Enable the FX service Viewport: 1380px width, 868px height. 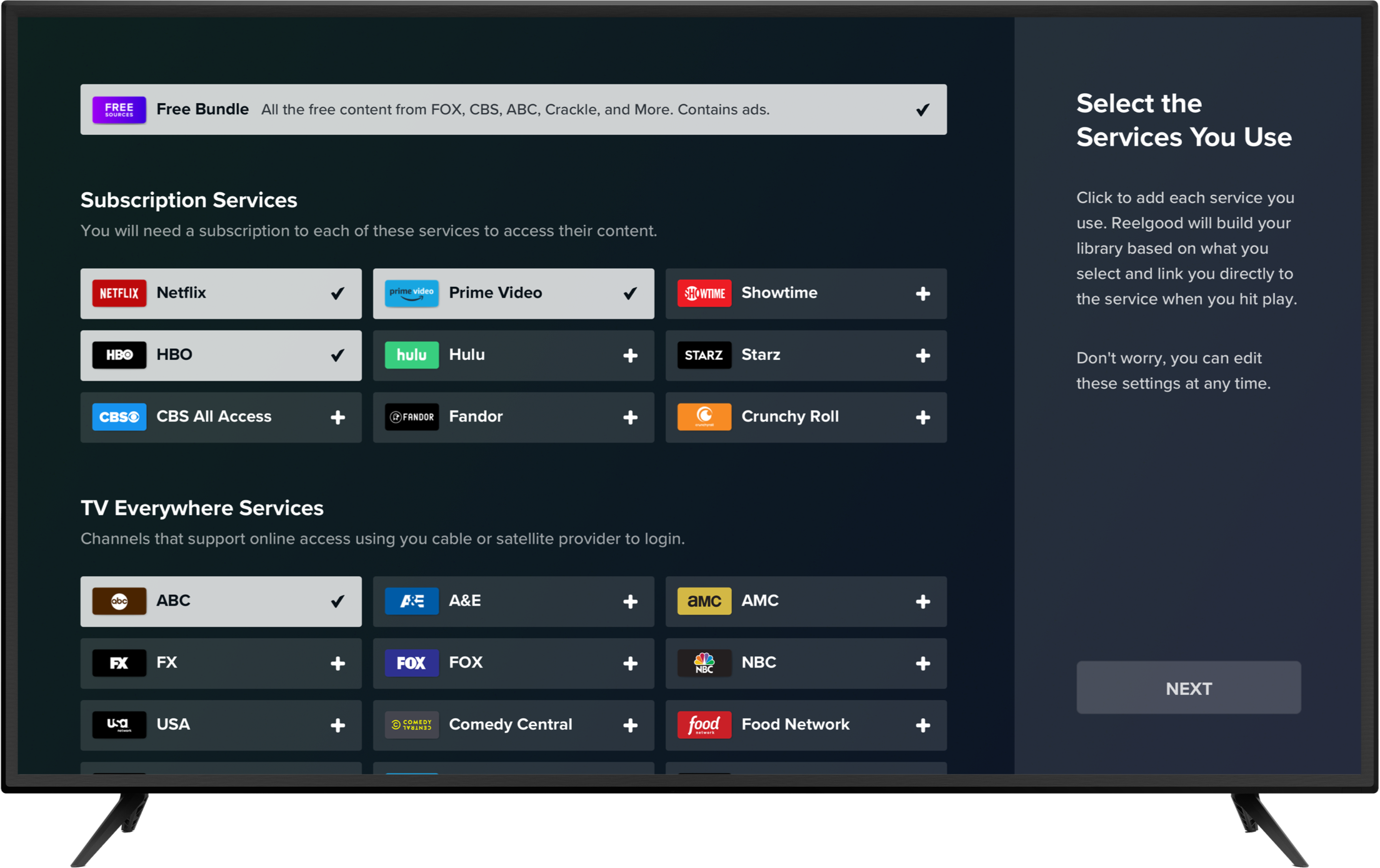[x=337, y=663]
